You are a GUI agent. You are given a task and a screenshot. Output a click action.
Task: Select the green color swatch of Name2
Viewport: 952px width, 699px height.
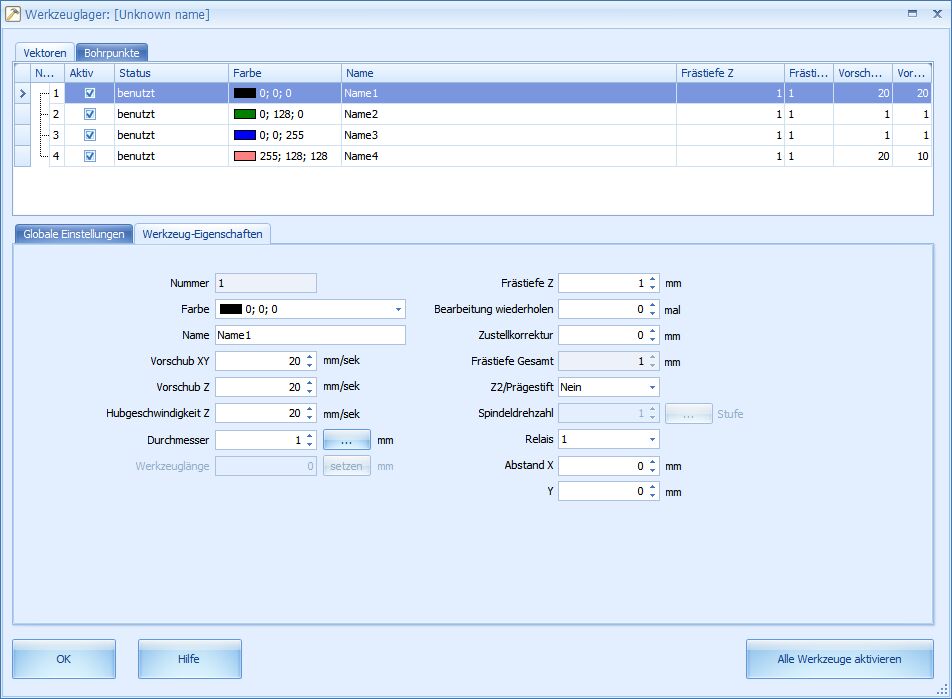(245, 114)
